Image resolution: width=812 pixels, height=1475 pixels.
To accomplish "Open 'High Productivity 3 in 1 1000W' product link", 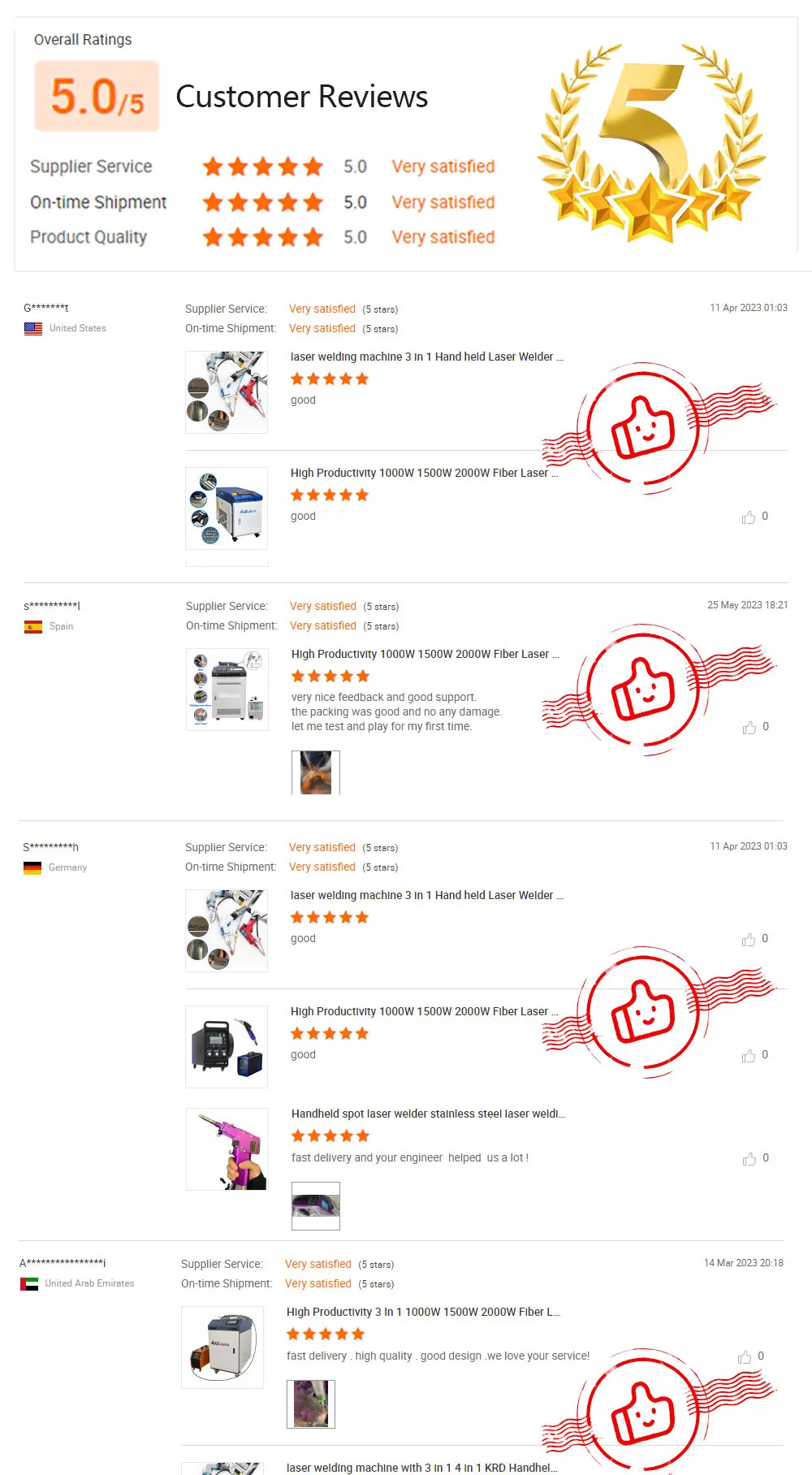I will [423, 1312].
